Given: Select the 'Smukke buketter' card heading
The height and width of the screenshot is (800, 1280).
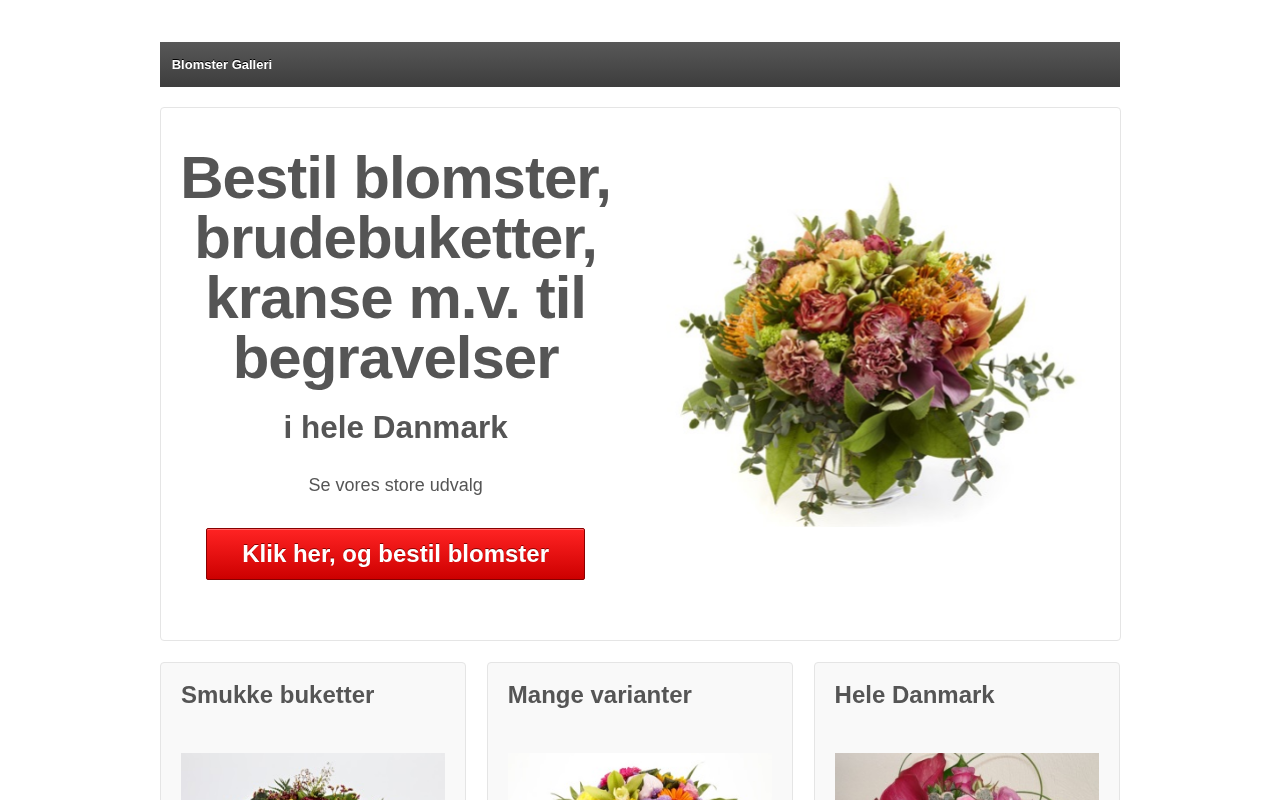Looking at the screenshot, I should (278, 695).
